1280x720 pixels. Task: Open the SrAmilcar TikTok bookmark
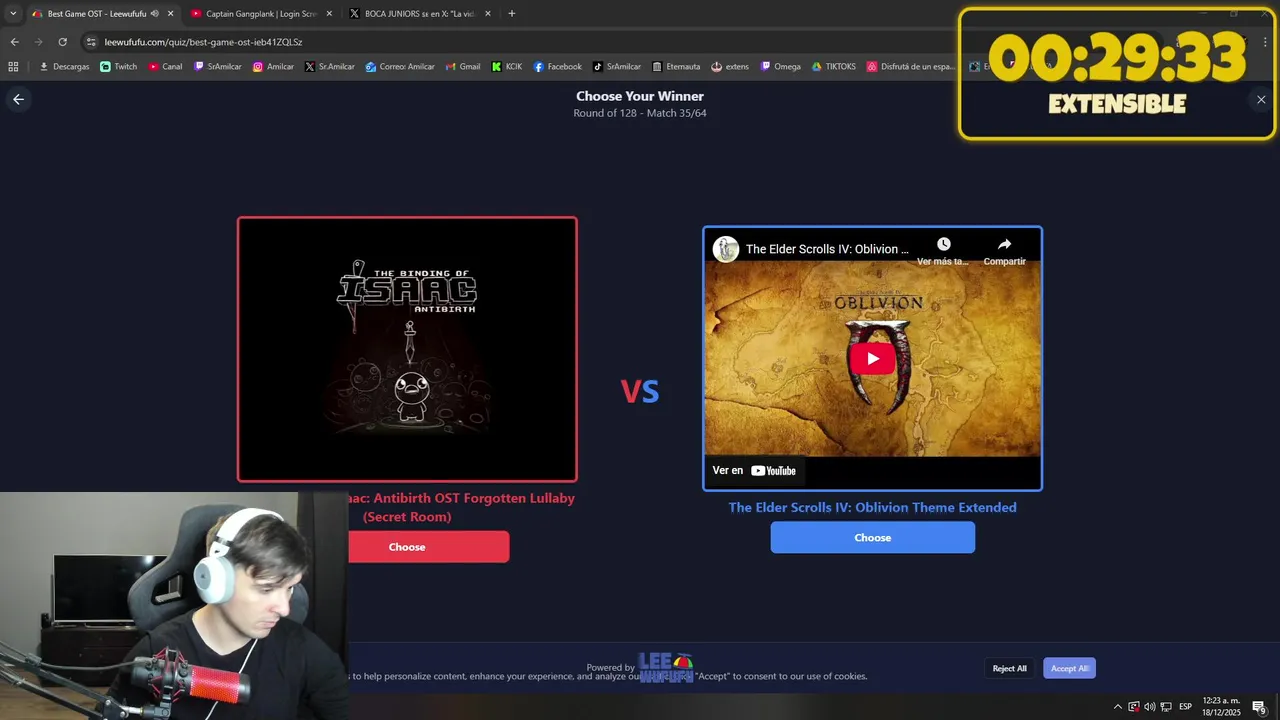[x=617, y=67]
